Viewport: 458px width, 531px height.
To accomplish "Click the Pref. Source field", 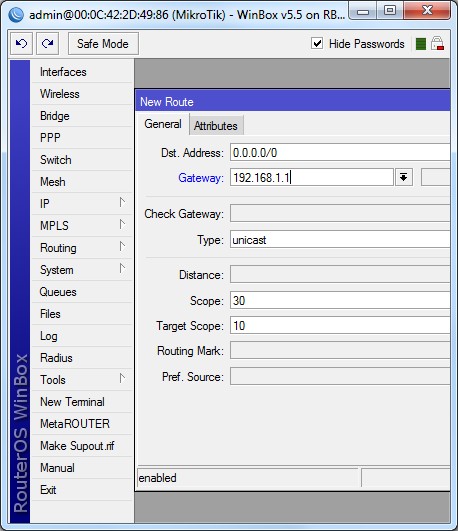I will [340, 376].
